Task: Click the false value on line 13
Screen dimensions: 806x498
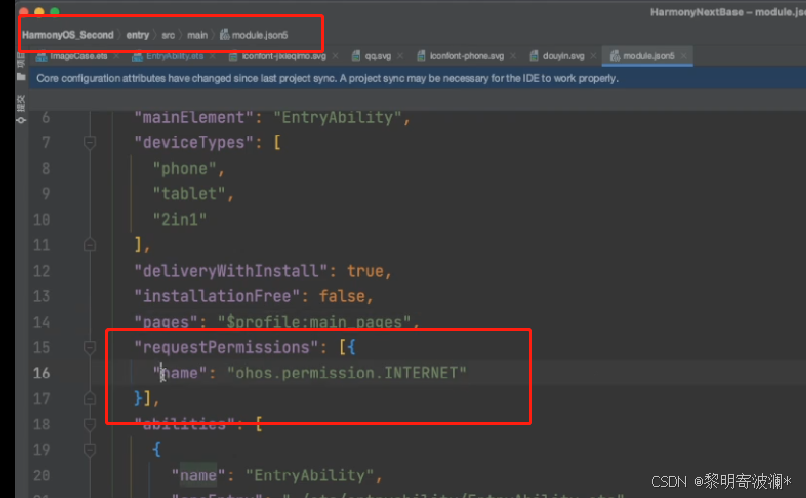Action: click(342, 296)
